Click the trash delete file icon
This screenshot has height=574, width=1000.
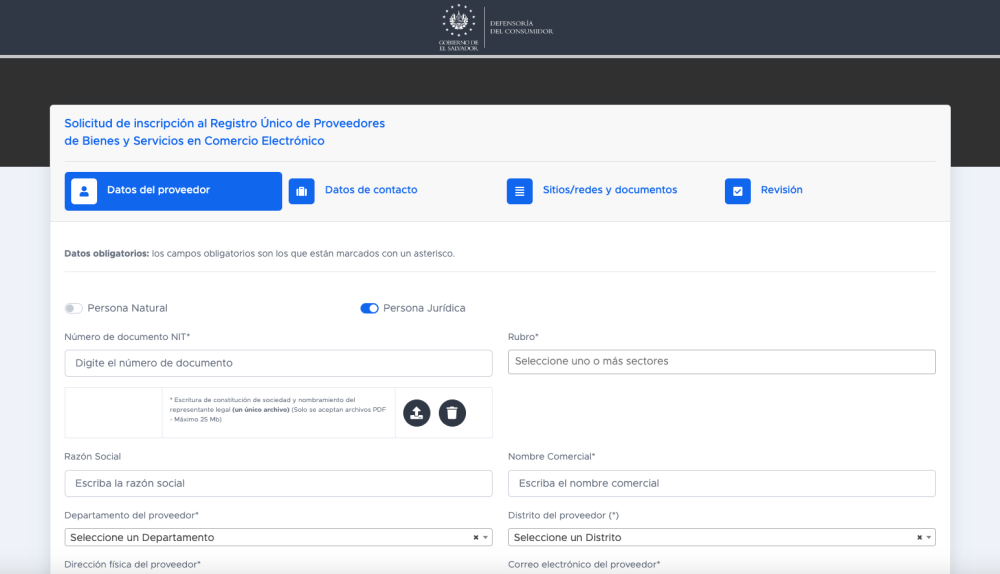tap(452, 412)
